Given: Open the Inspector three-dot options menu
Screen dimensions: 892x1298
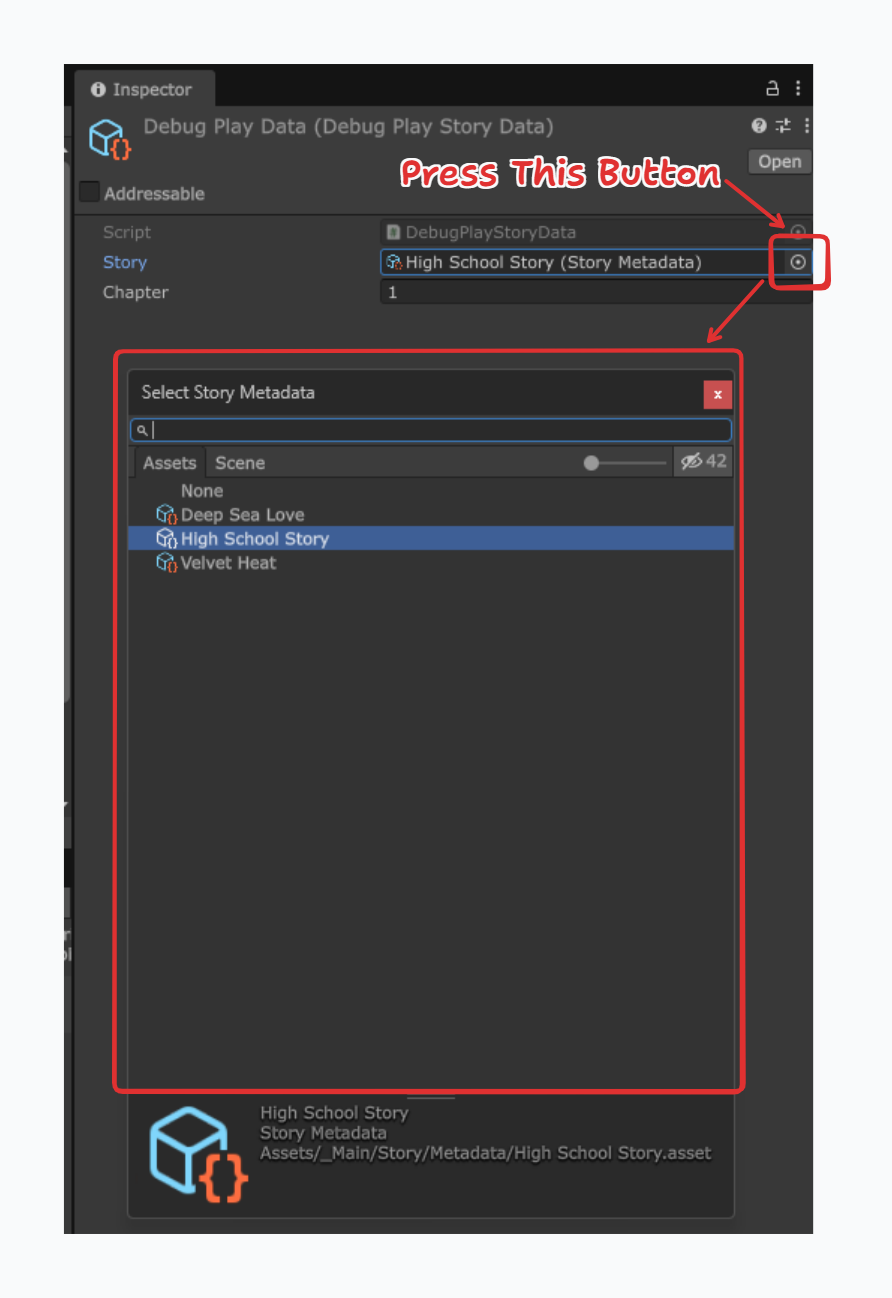Looking at the screenshot, I should coord(797,89).
